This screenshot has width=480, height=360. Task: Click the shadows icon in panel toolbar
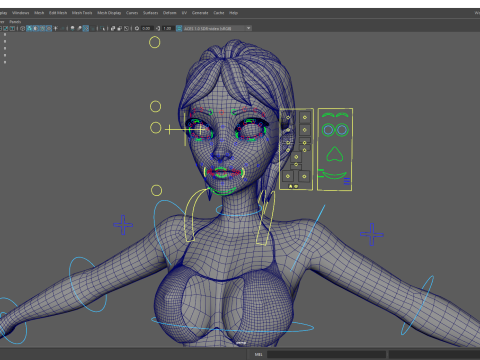click(x=62, y=28)
